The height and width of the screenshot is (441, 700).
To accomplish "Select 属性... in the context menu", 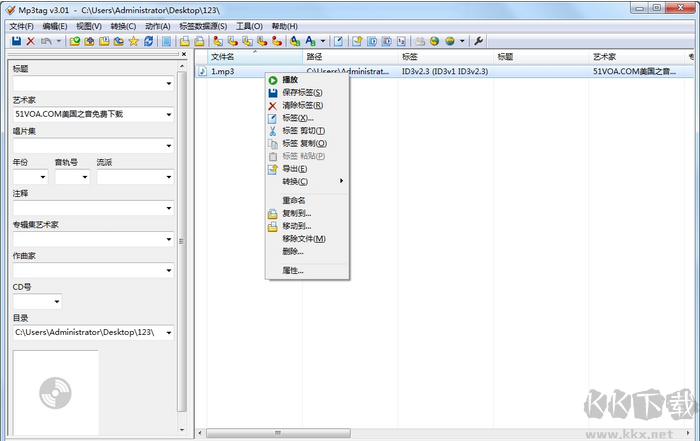I will [293, 270].
